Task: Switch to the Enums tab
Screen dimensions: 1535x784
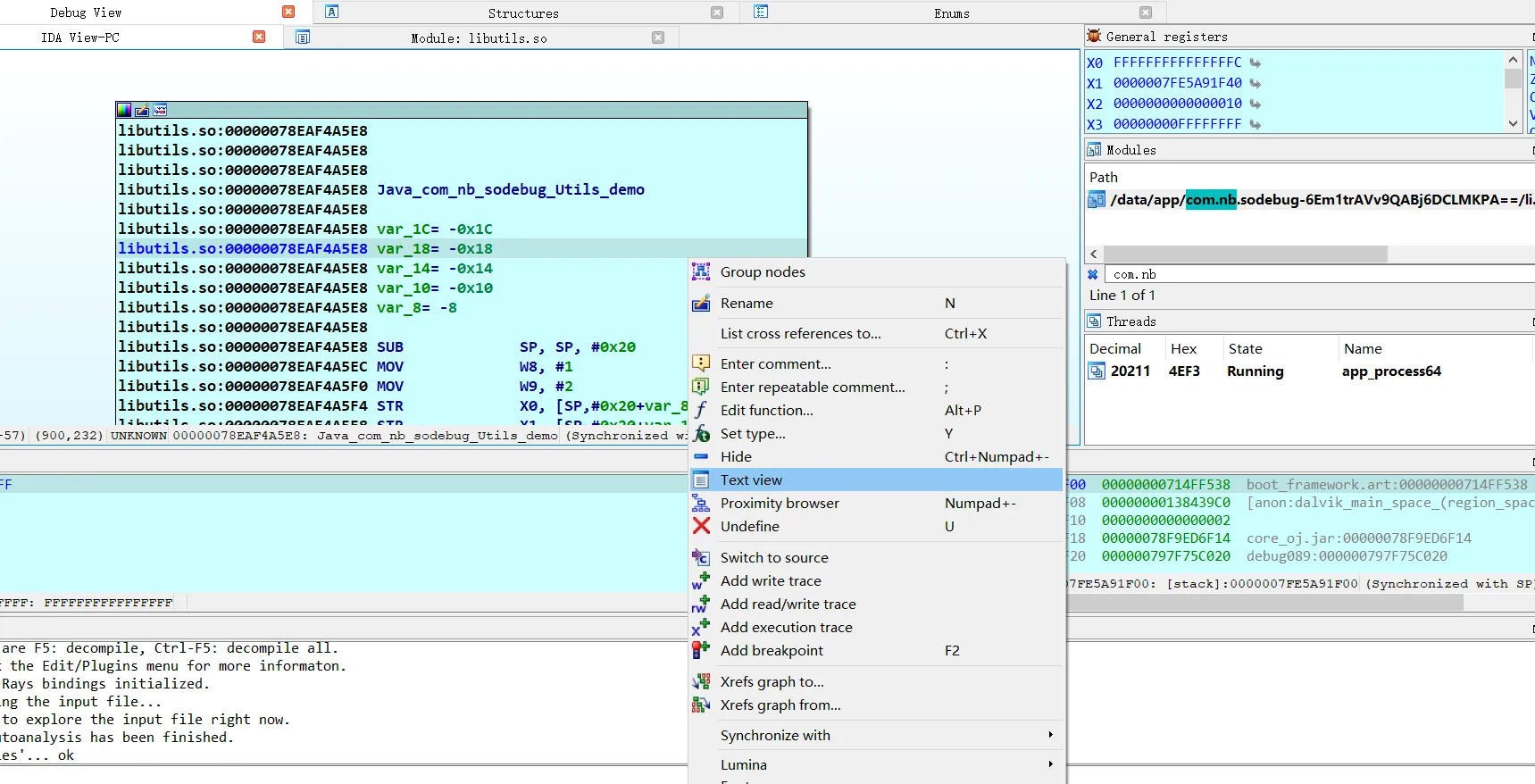Action: tap(952, 13)
